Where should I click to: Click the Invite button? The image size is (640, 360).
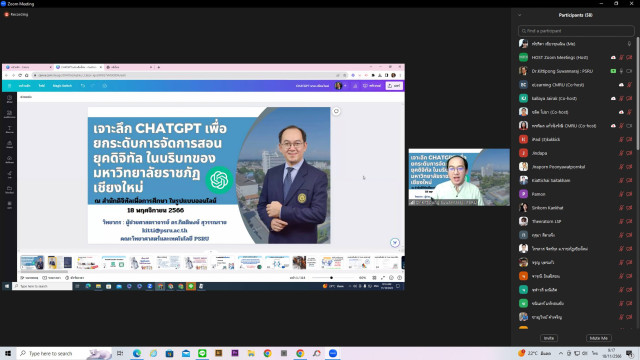coord(549,338)
